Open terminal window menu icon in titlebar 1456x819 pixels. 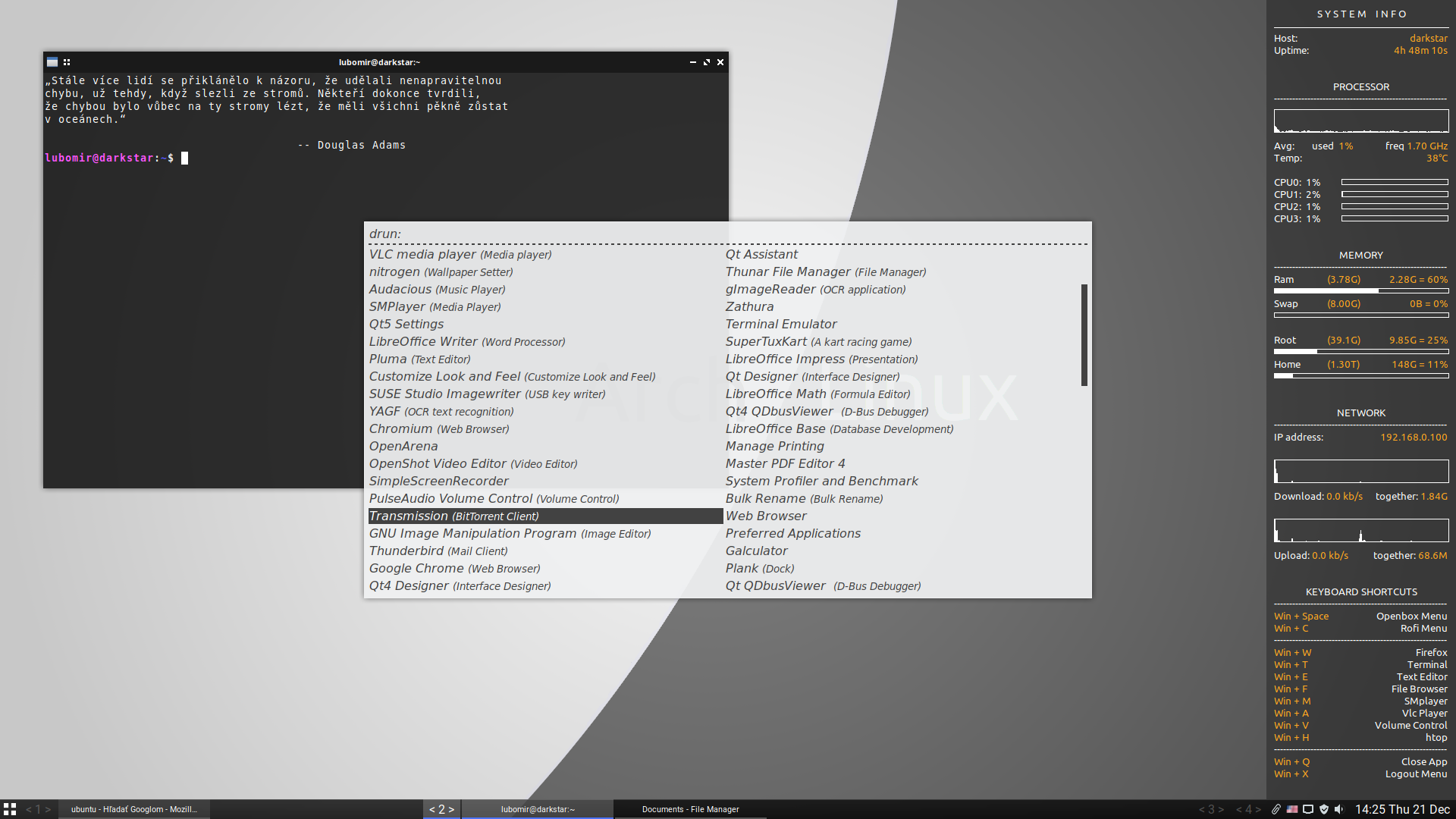point(52,62)
